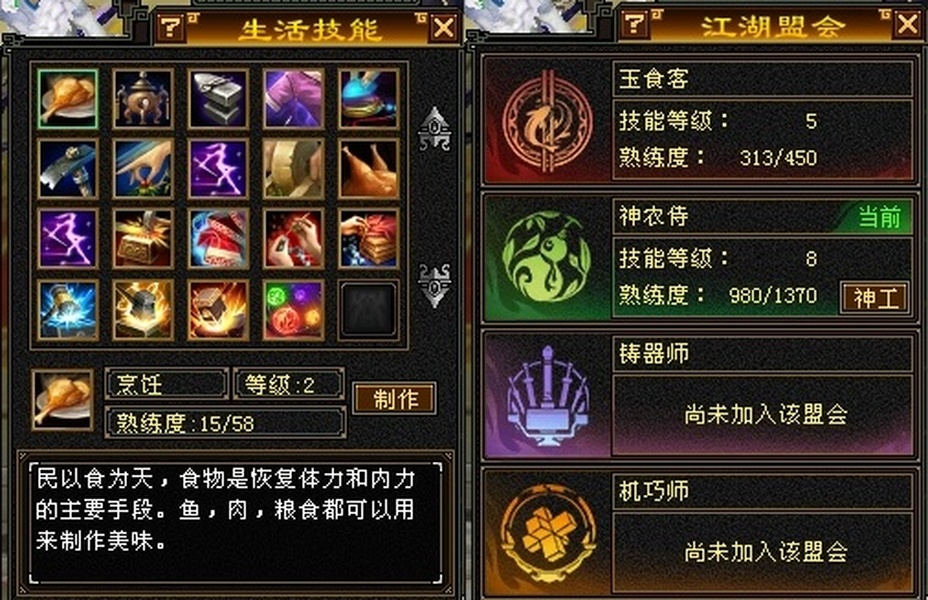This screenshot has width=928, height=600.
Task: Open help for 生活技能 panel
Action: click(172, 27)
